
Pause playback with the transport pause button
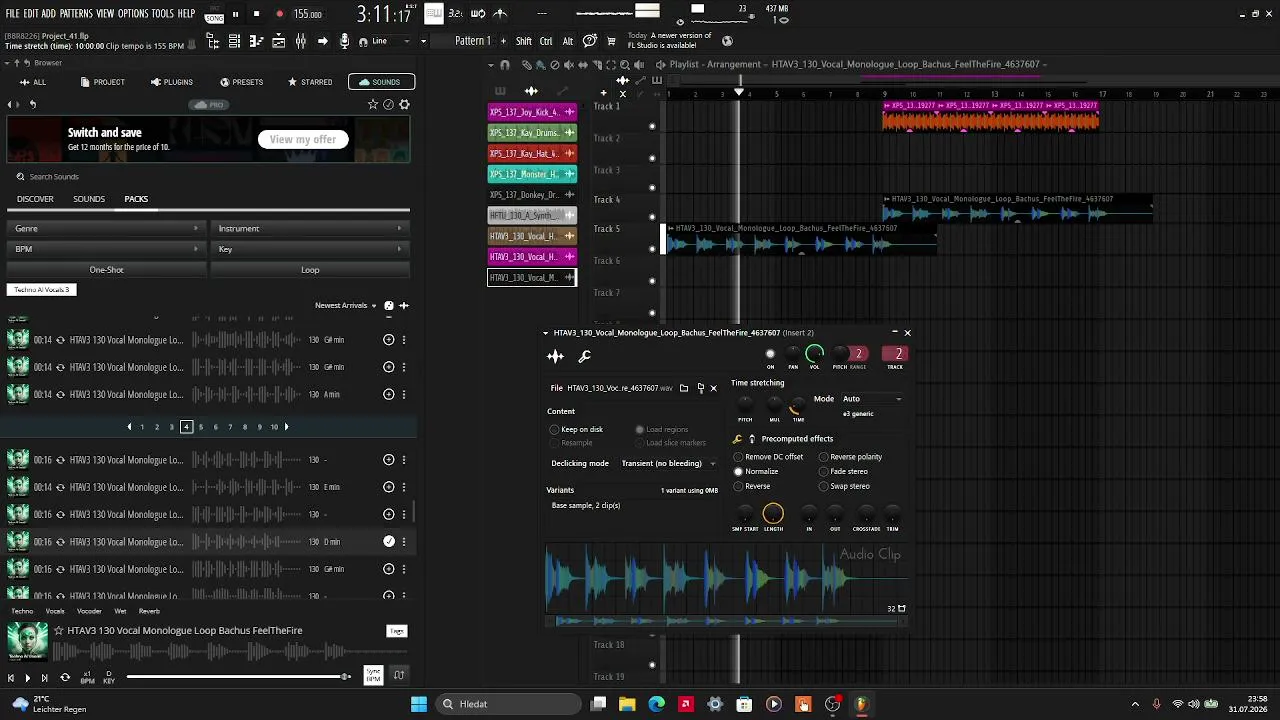(235, 14)
